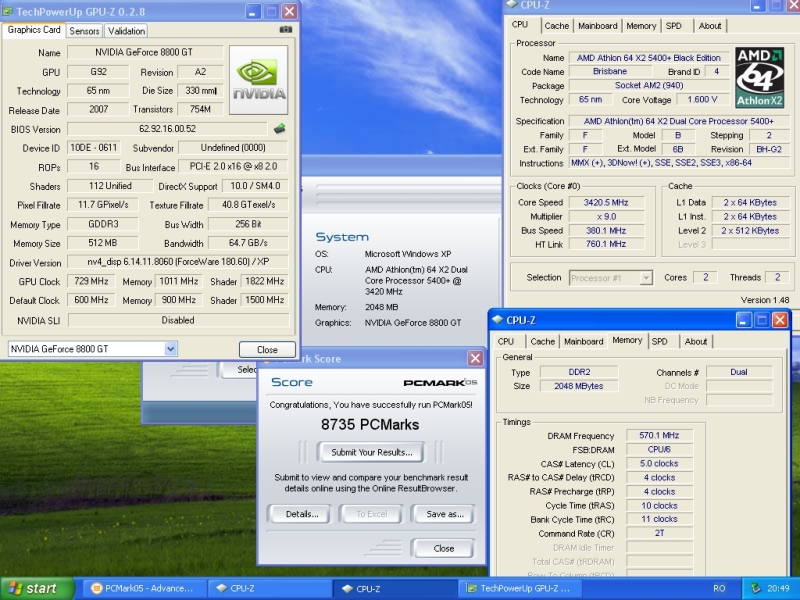Open About tab in lower CPU-Z window
800x600 pixels.
pyautogui.click(x=696, y=341)
